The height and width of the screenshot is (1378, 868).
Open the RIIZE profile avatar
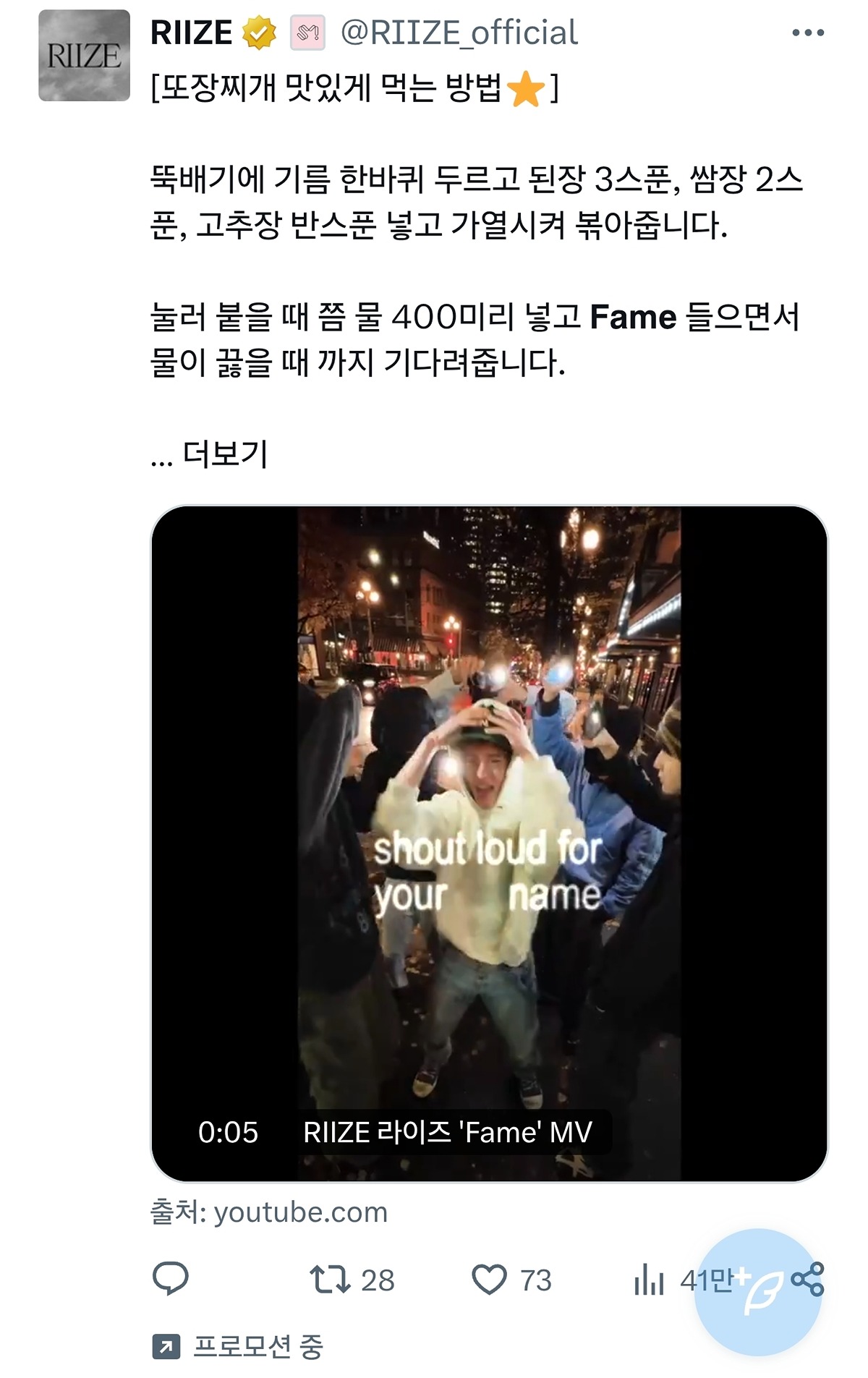click(x=84, y=56)
